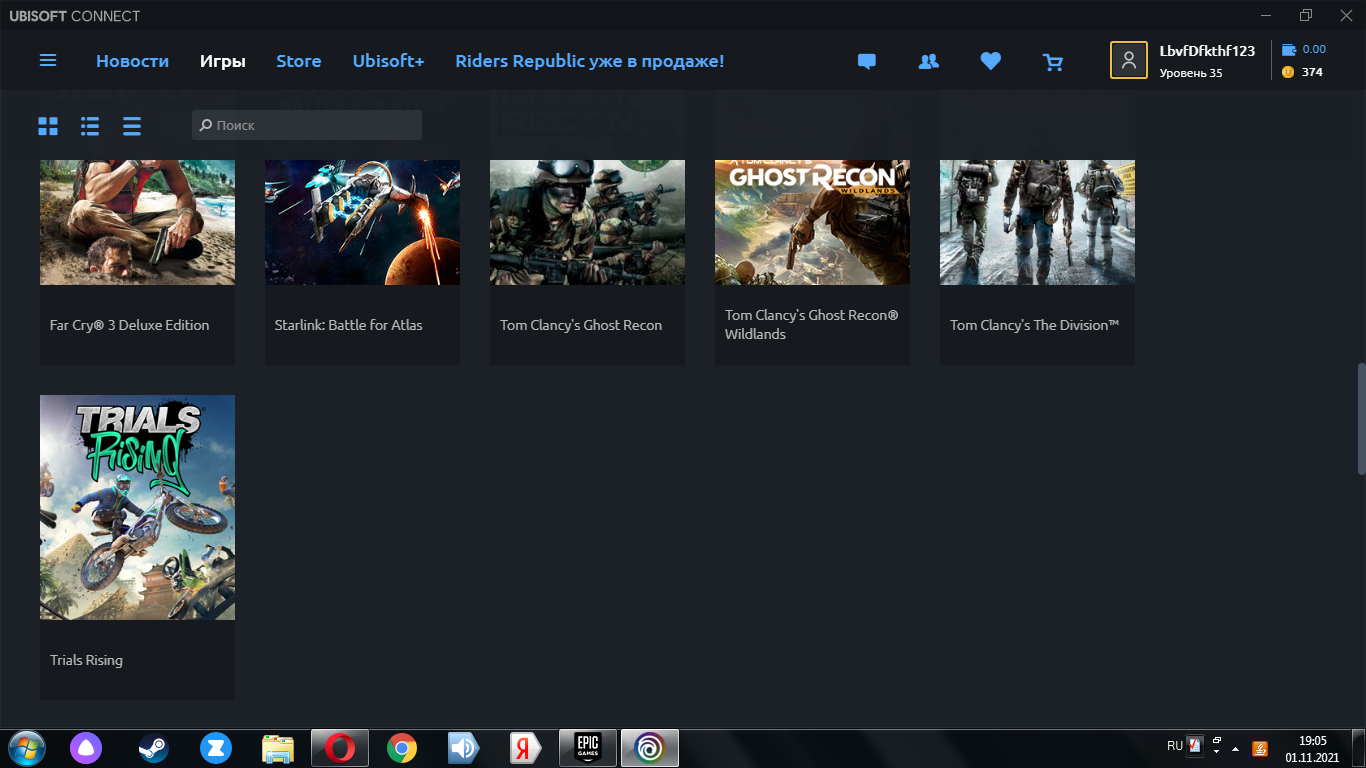
Task: Open File Explorer from taskbar
Action: pos(278,748)
